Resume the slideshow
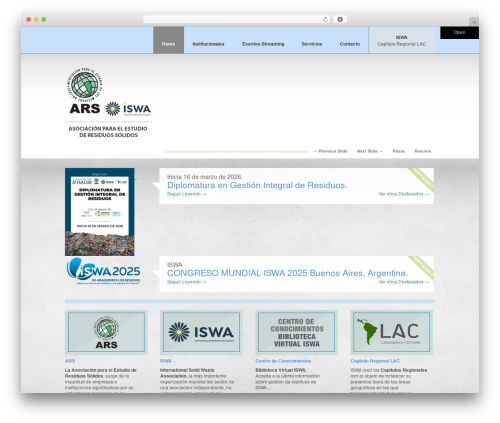This screenshot has width=500, height=423. (x=423, y=151)
